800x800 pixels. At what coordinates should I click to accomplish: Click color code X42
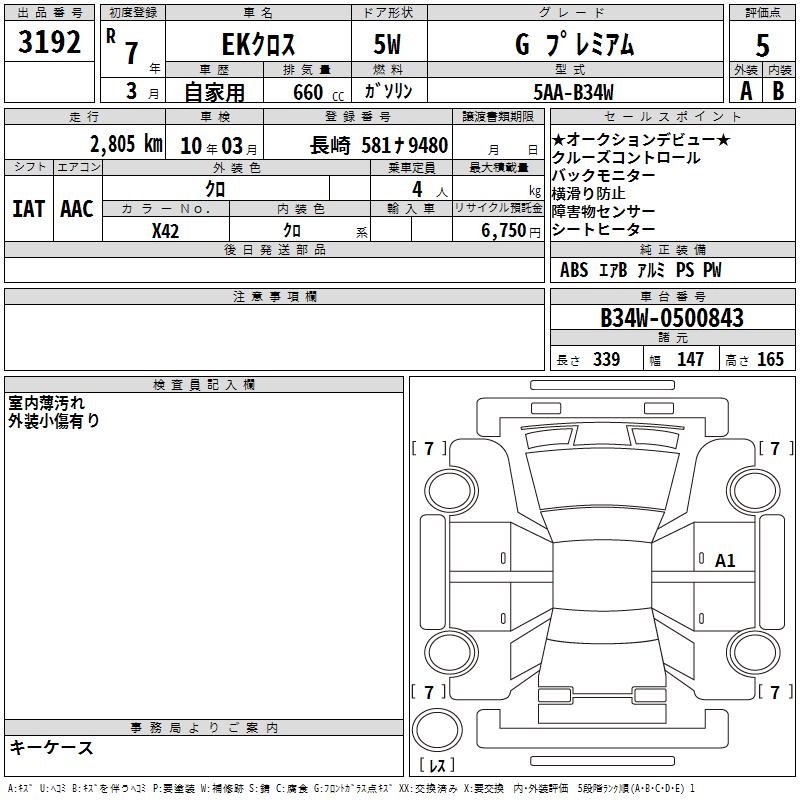tap(166, 229)
